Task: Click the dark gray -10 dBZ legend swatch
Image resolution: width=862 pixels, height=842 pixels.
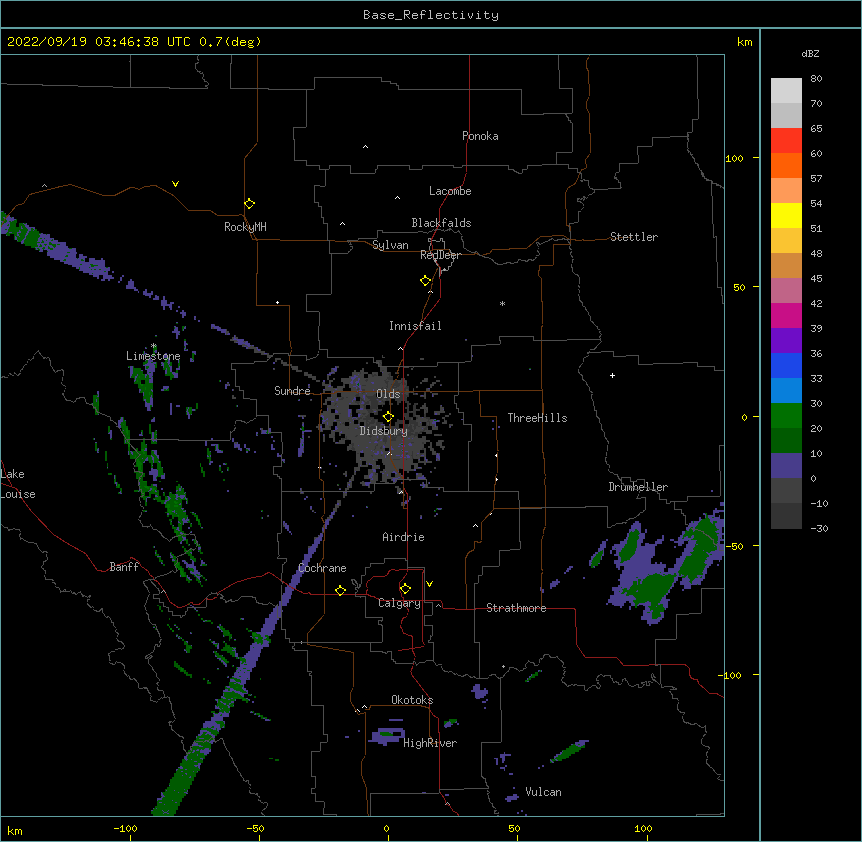Action: tap(786, 516)
